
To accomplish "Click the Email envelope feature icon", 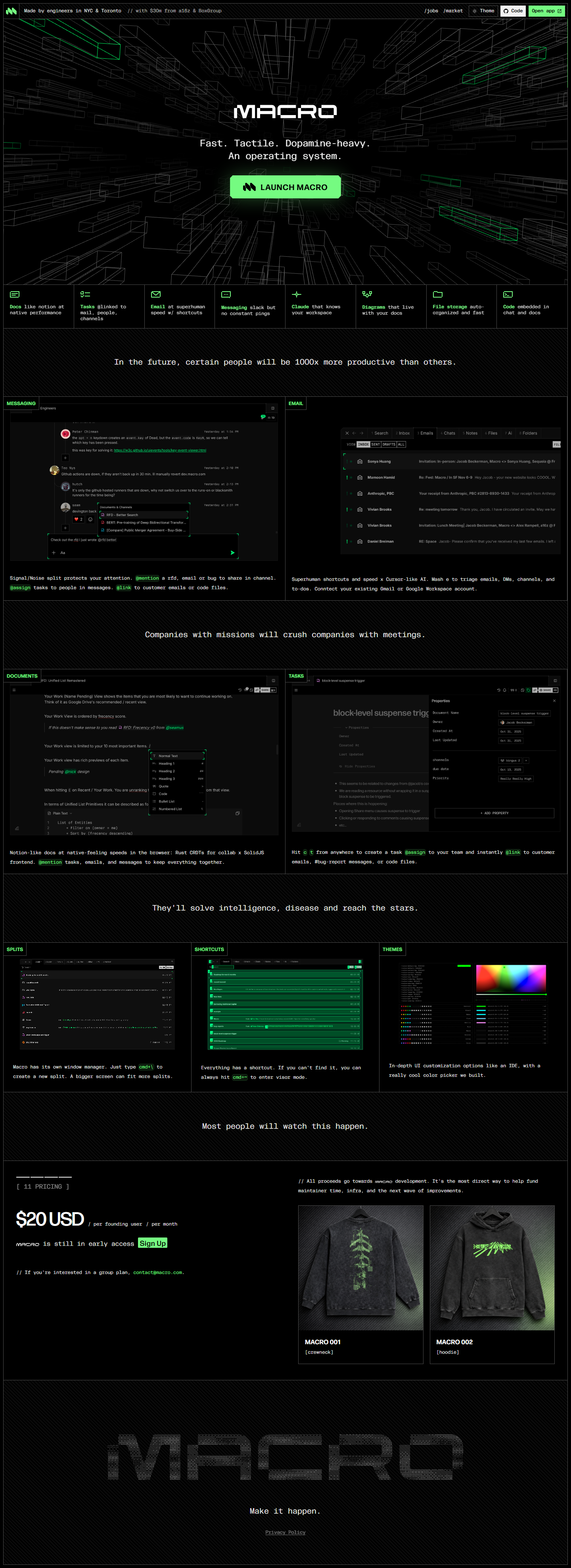I will pyautogui.click(x=156, y=295).
